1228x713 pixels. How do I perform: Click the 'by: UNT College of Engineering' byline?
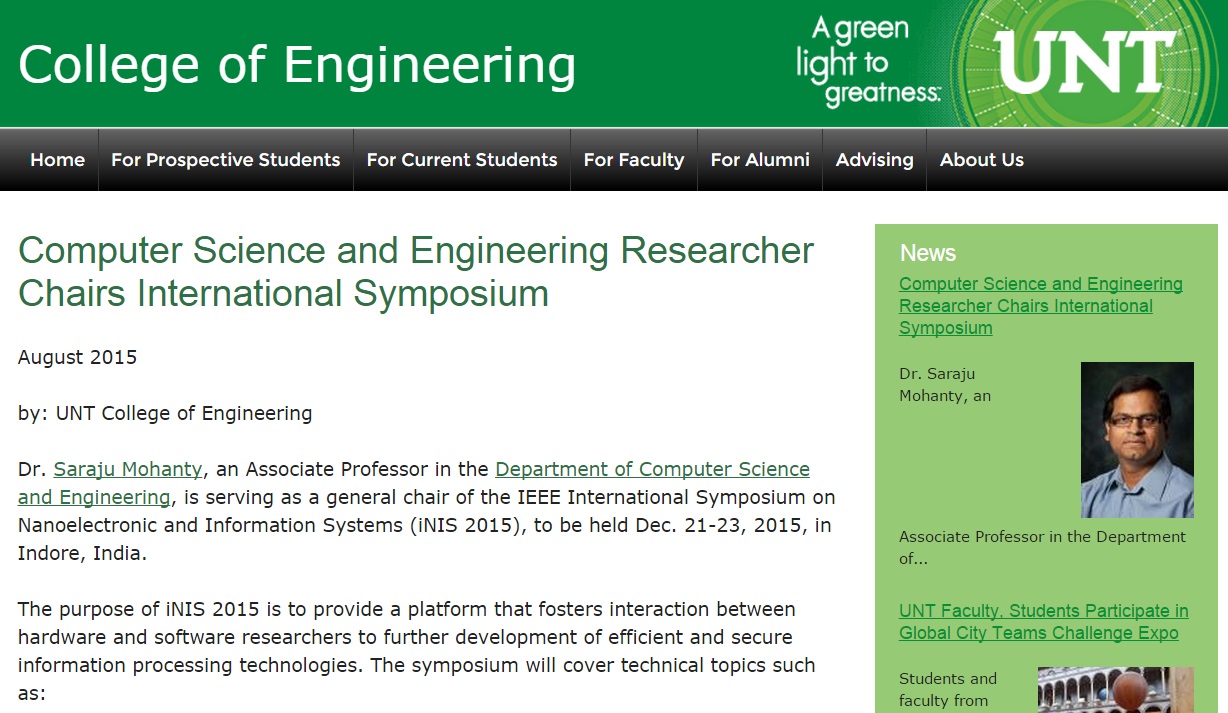(165, 413)
